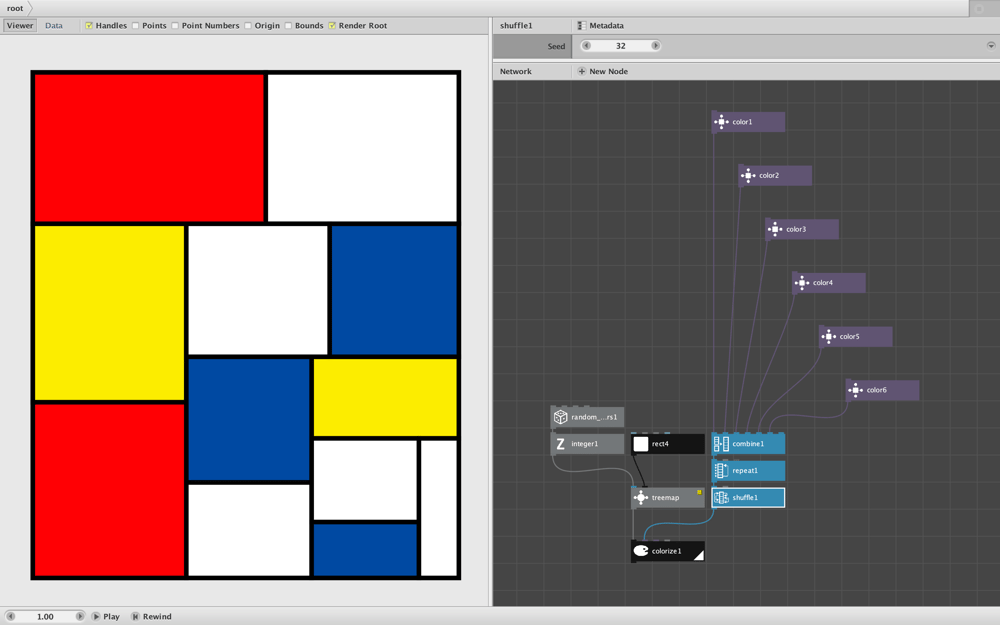Decrease the frame number with left arrow
The image size is (1000, 625).
[x=10, y=617]
